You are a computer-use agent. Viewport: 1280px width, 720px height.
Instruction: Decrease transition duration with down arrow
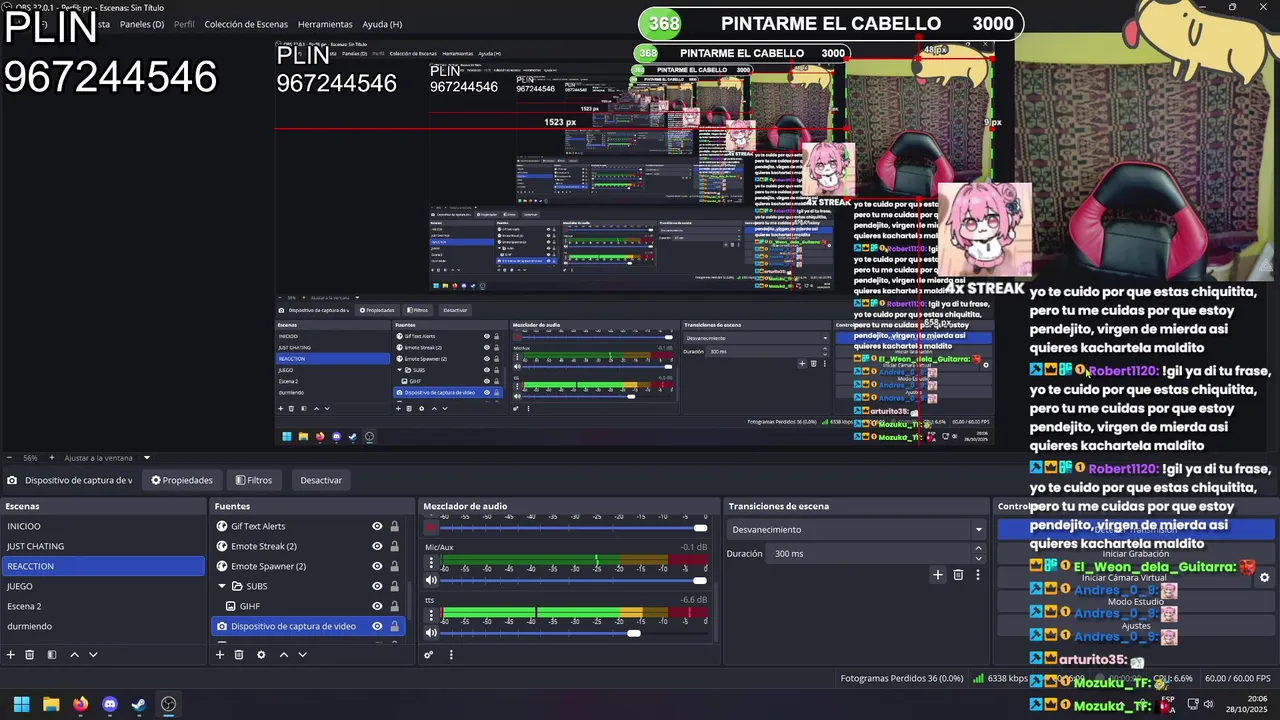[978, 558]
